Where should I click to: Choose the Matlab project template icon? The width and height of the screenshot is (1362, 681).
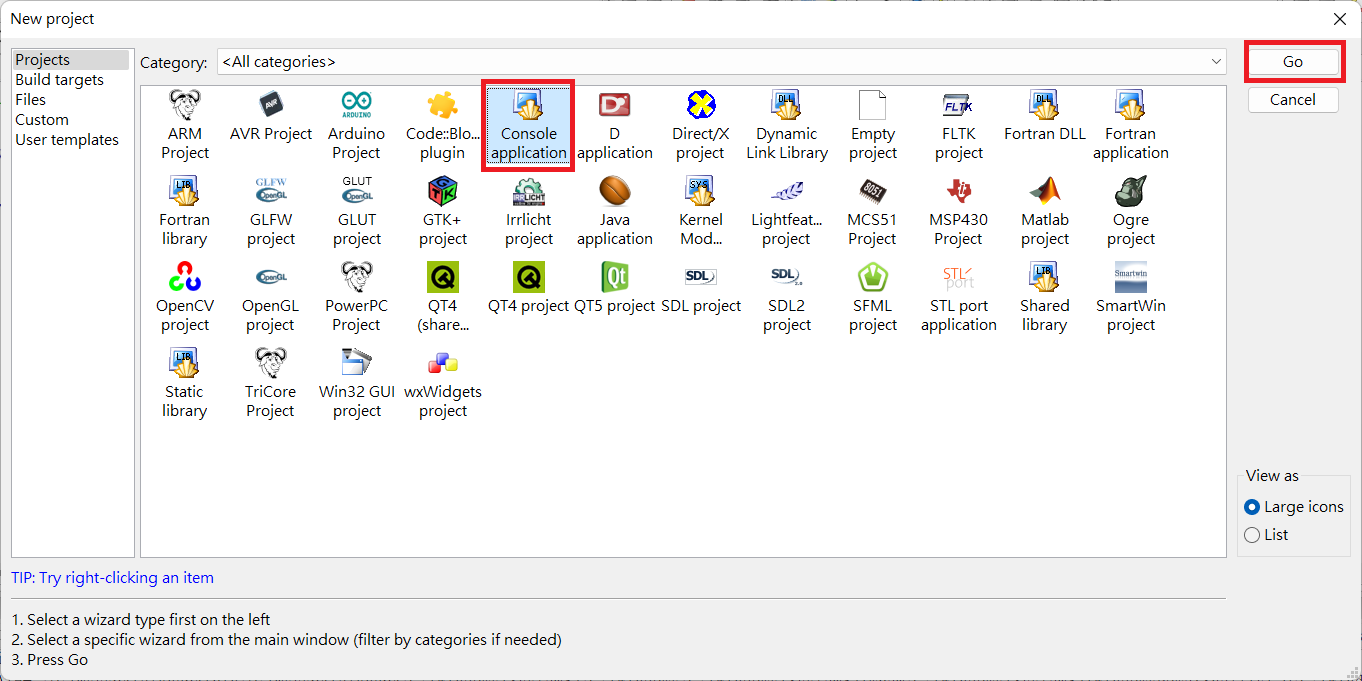(1045, 192)
